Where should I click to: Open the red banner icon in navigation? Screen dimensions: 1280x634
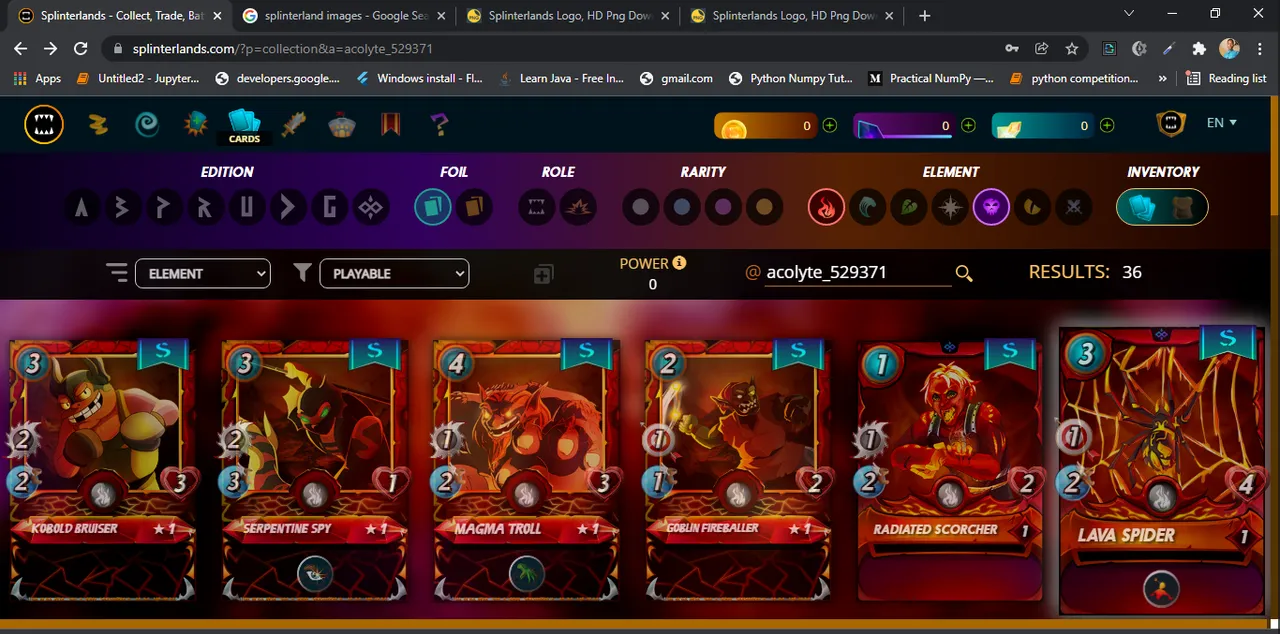click(x=390, y=125)
